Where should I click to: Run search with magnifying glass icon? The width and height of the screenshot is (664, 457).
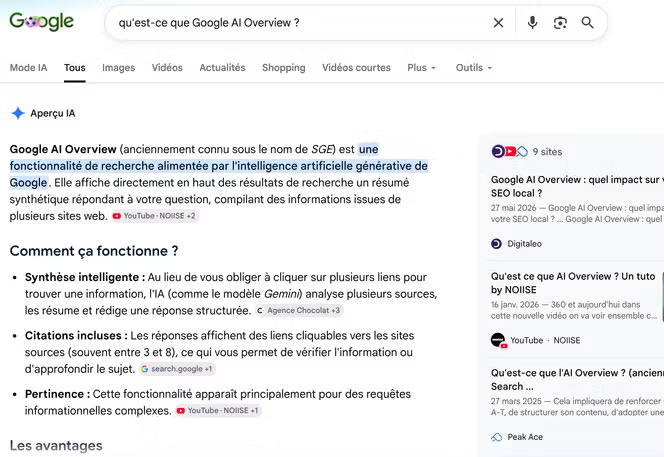(x=587, y=22)
